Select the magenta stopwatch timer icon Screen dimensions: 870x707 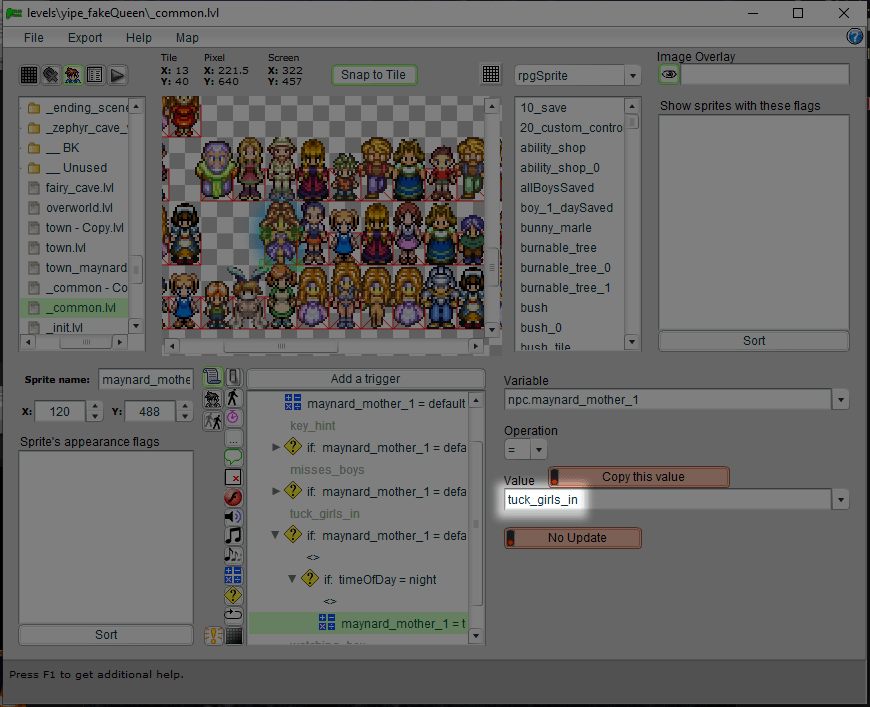coord(233,417)
